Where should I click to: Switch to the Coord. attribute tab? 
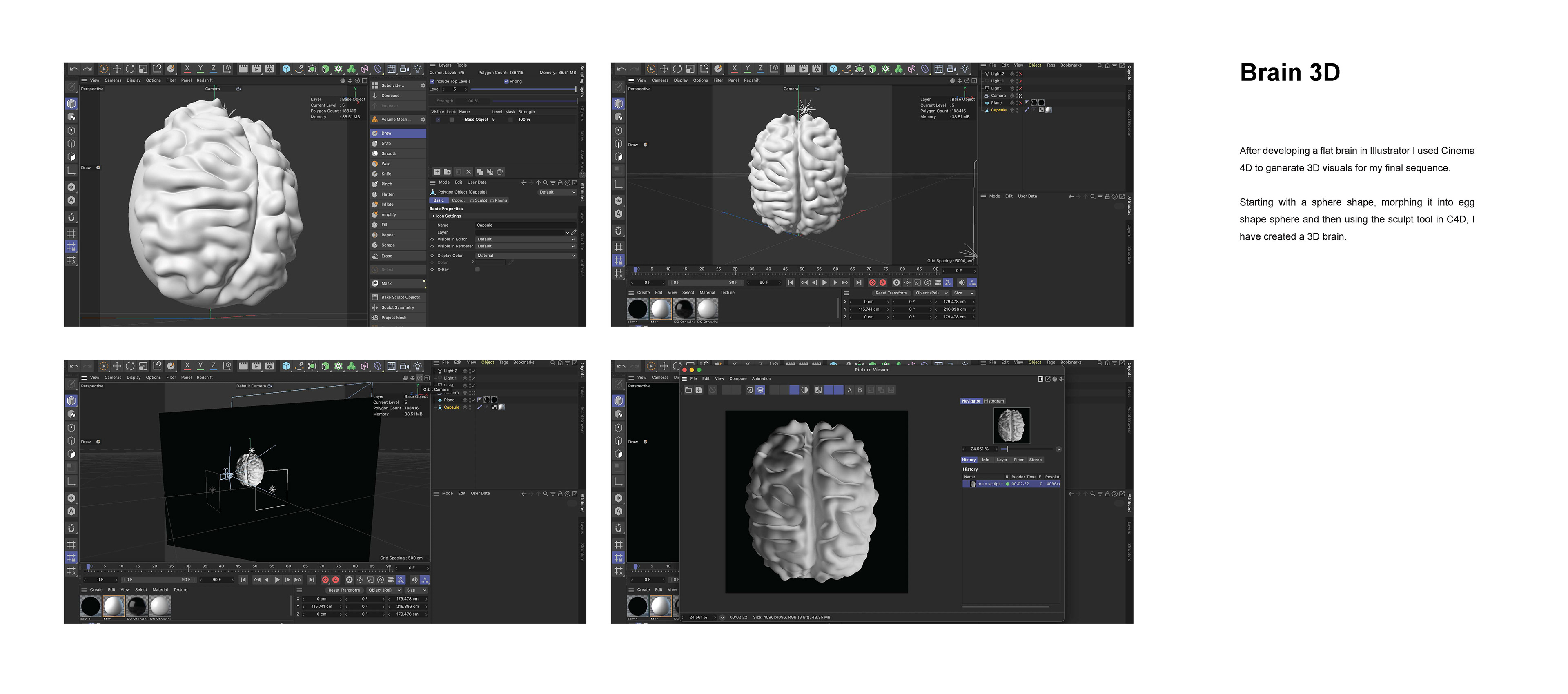(458, 200)
